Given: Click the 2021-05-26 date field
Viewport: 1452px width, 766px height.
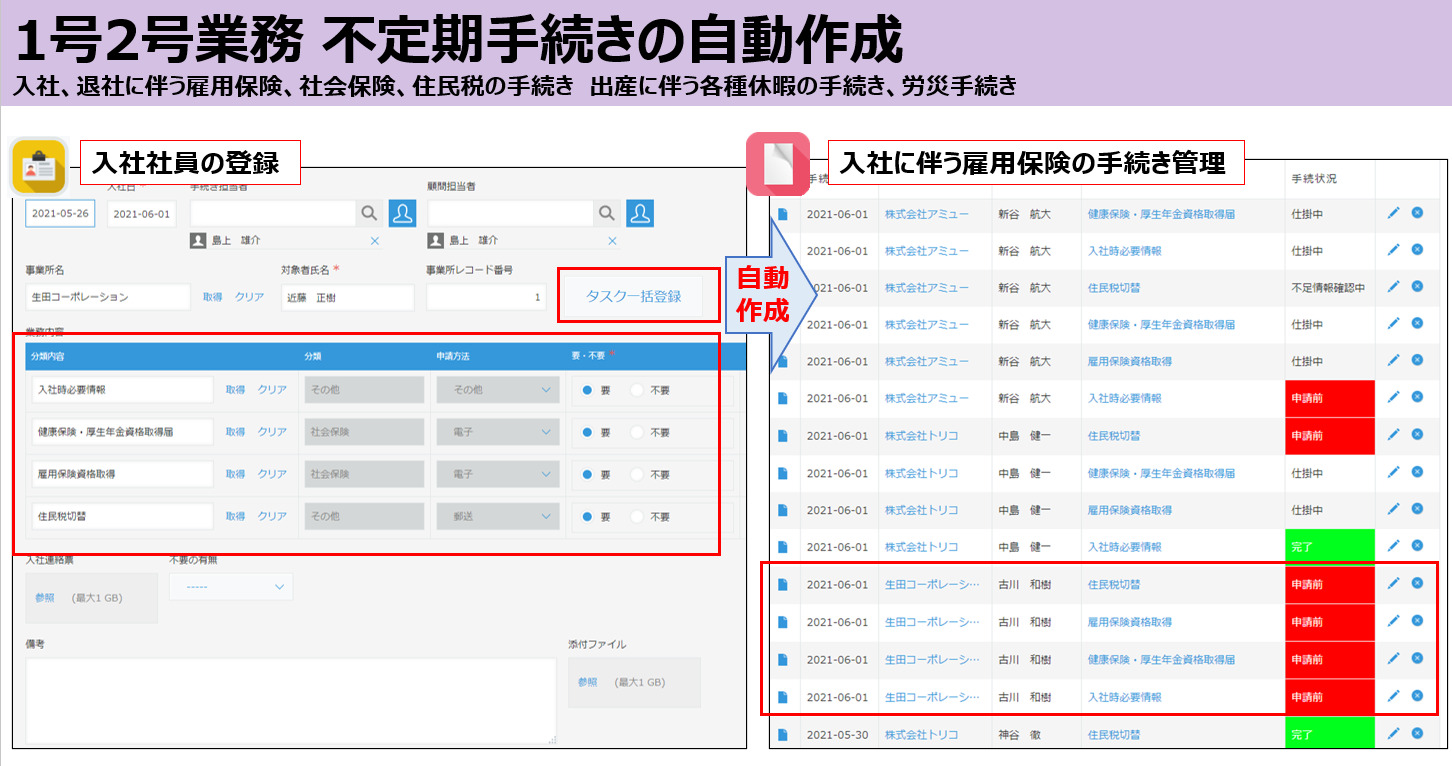Looking at the screenshot, I should point(60,214).
